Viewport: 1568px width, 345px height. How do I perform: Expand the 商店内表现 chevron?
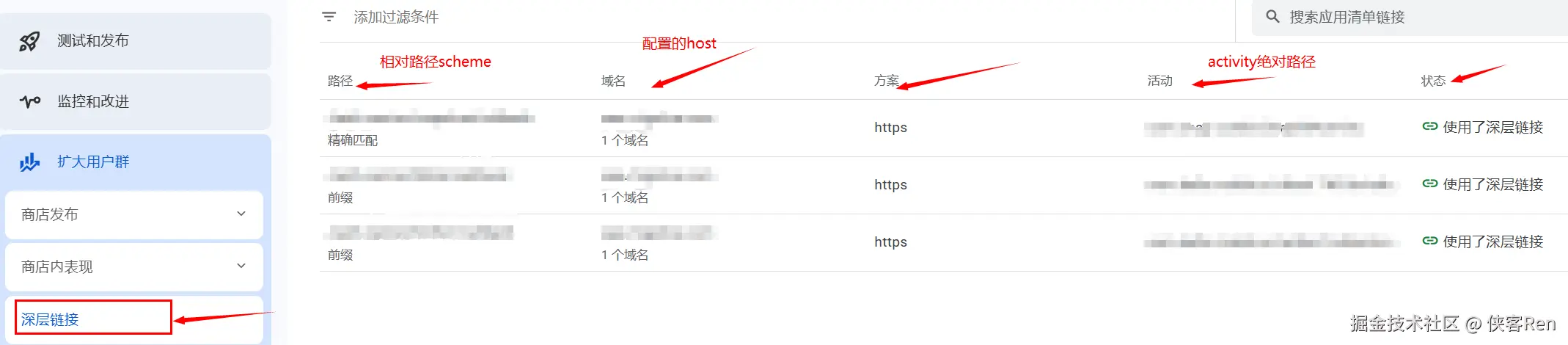point(241,266)
